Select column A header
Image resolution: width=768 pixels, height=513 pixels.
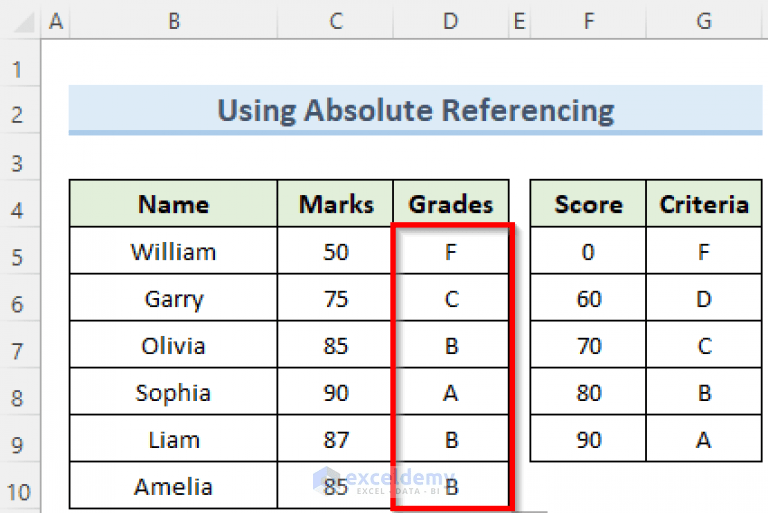pyautogui.click(x=56, y=21)
